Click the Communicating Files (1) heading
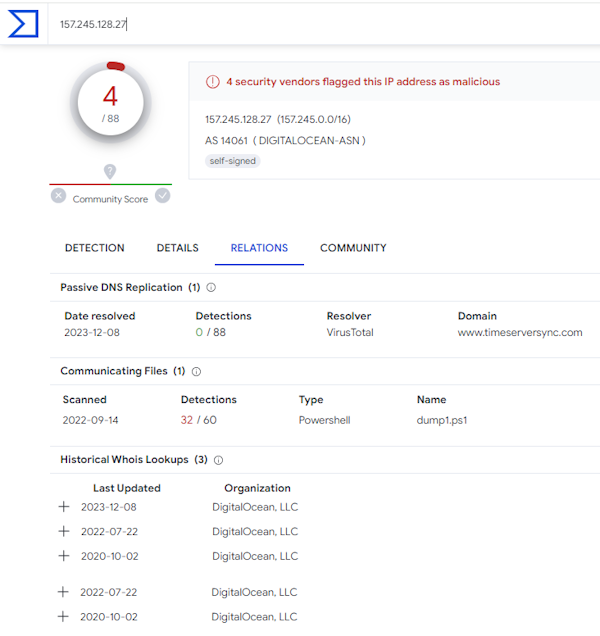 tap(123, 371)
